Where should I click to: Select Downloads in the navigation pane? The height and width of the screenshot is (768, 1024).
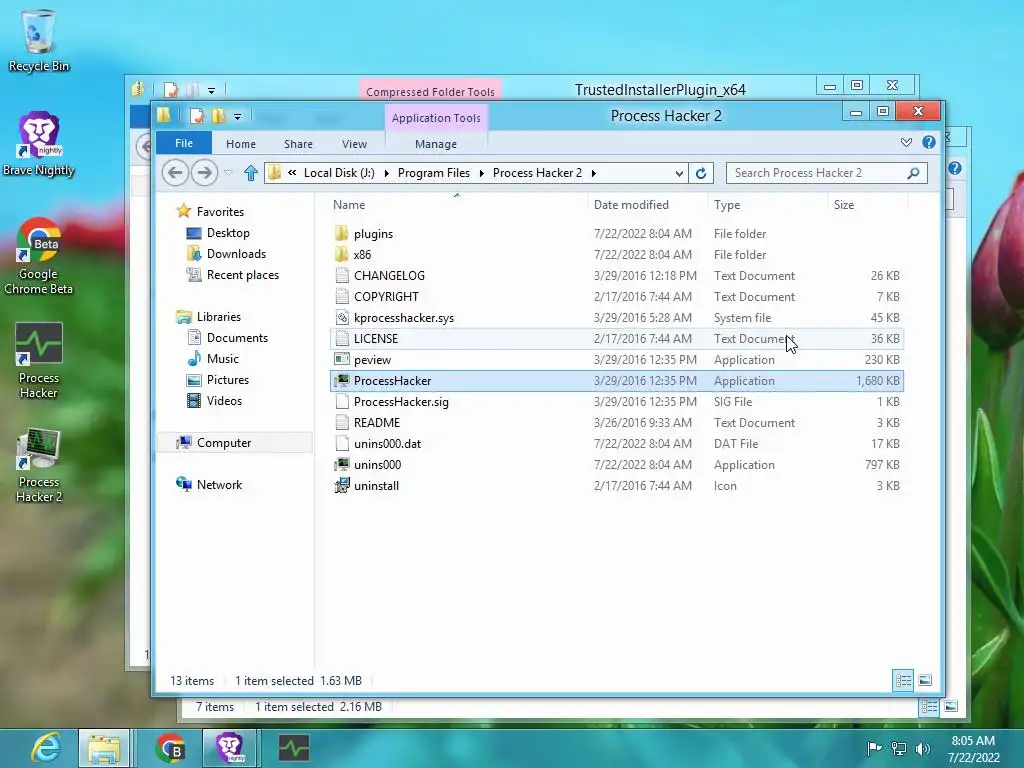pos(236,253)
